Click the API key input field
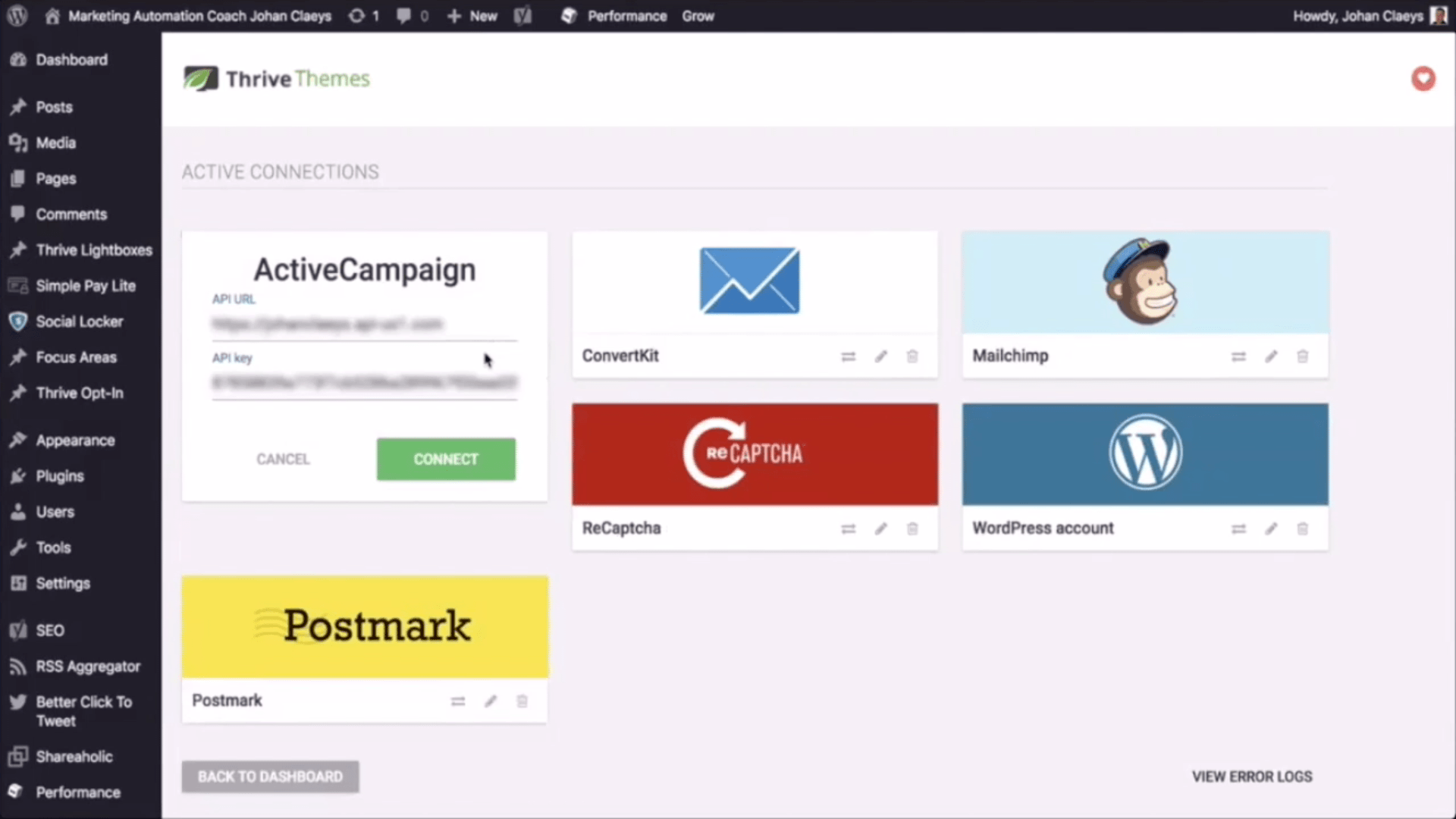Image resolution: width=1456 pixels, height=819 pixels. pos(364,383)
